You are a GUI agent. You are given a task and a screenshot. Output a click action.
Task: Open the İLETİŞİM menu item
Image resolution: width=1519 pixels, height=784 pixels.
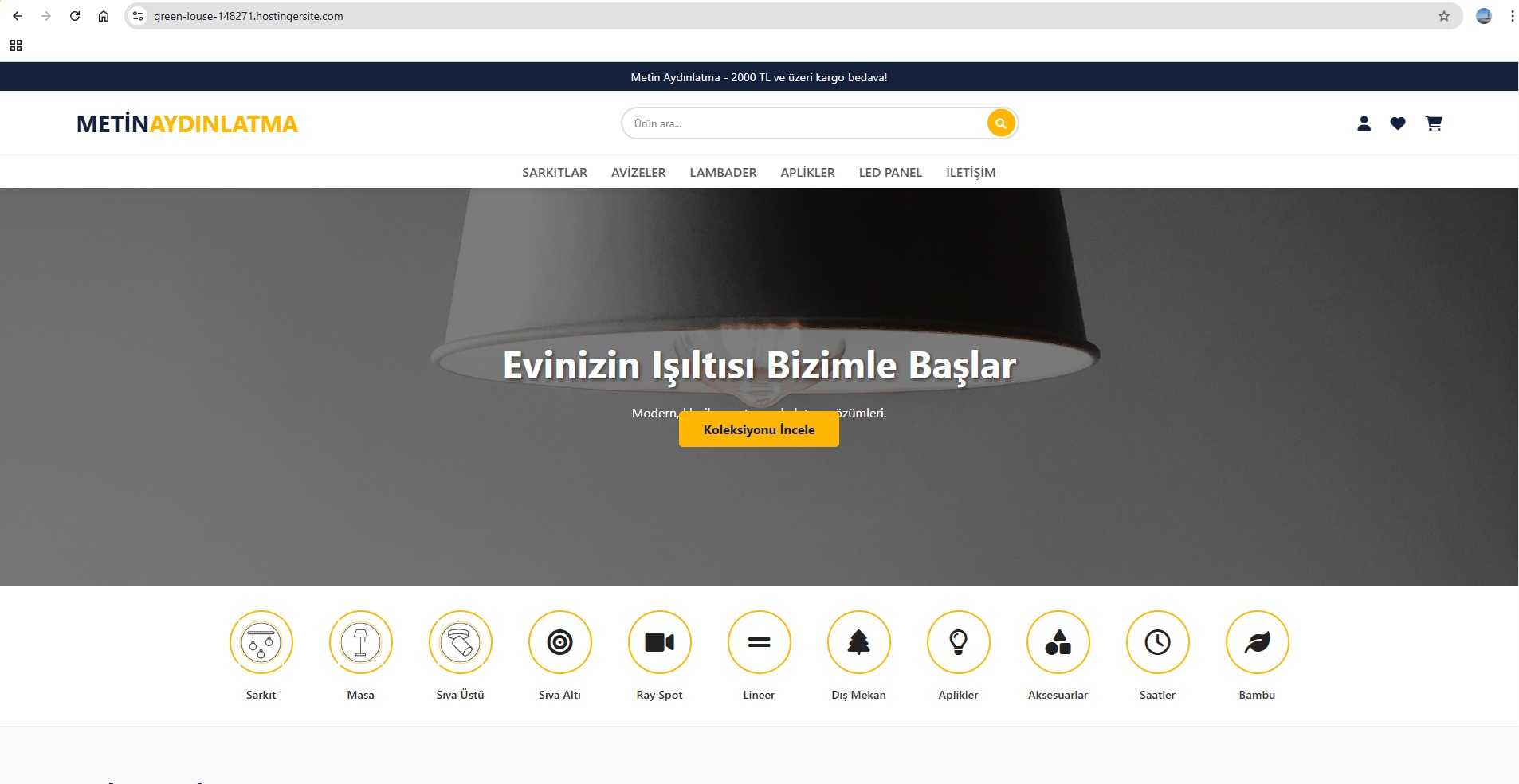click(x=970, y=172)
